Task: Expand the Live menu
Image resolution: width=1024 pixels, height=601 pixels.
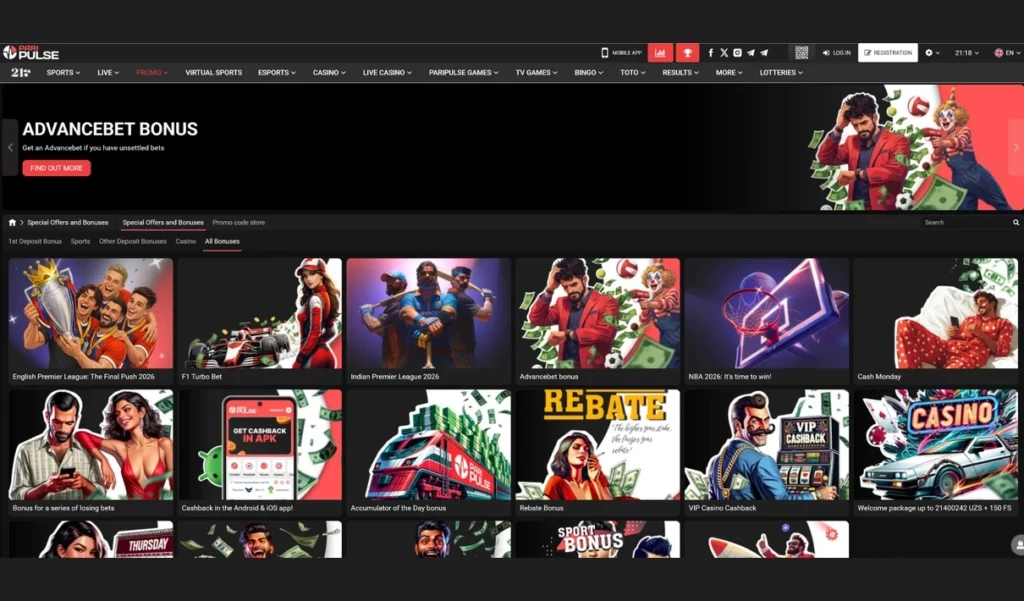Action: 108,73
